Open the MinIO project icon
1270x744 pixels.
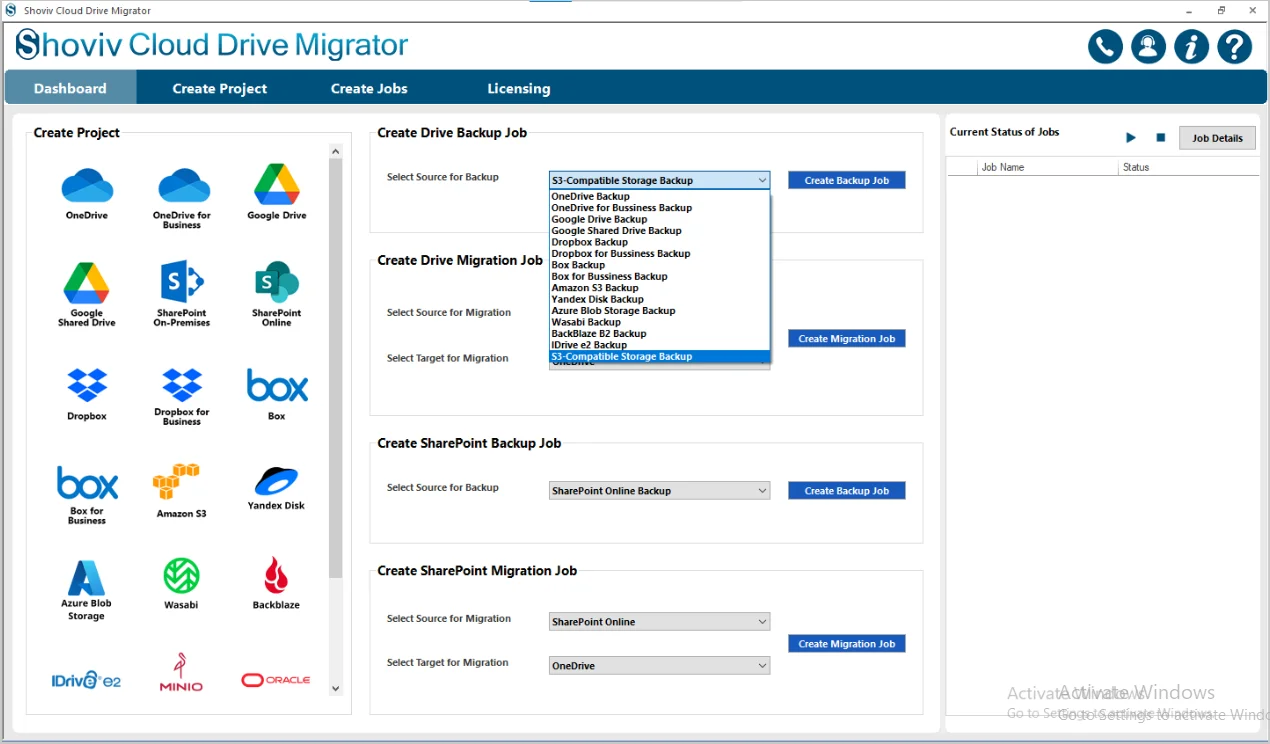pyautogui.click(x=181, y=673)
